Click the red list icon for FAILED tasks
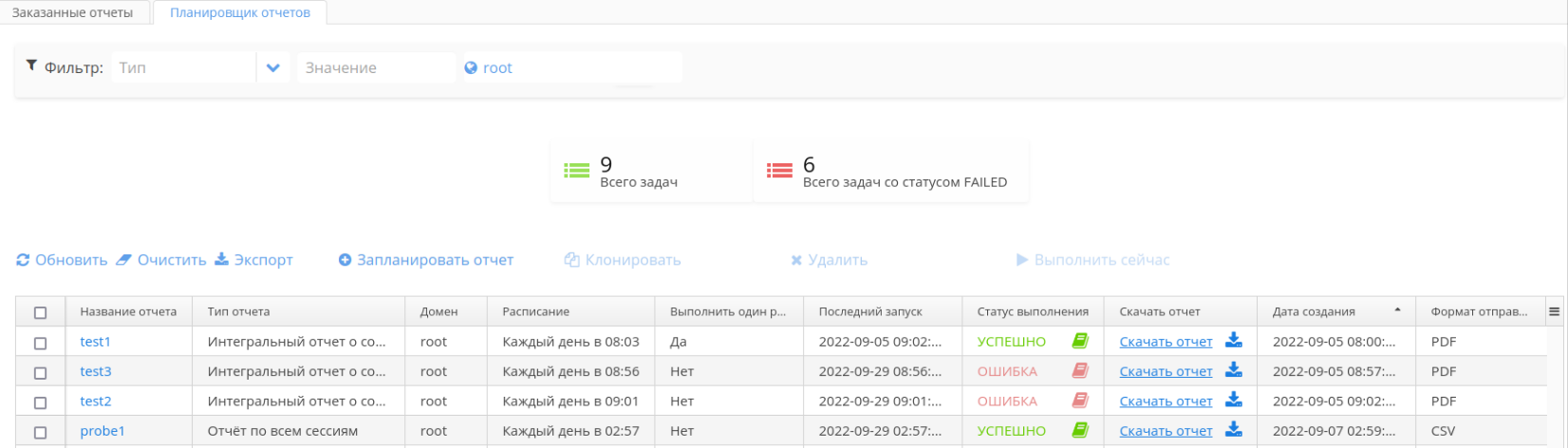The height and width of the screenshot is (448, 1568). [779, 171]
